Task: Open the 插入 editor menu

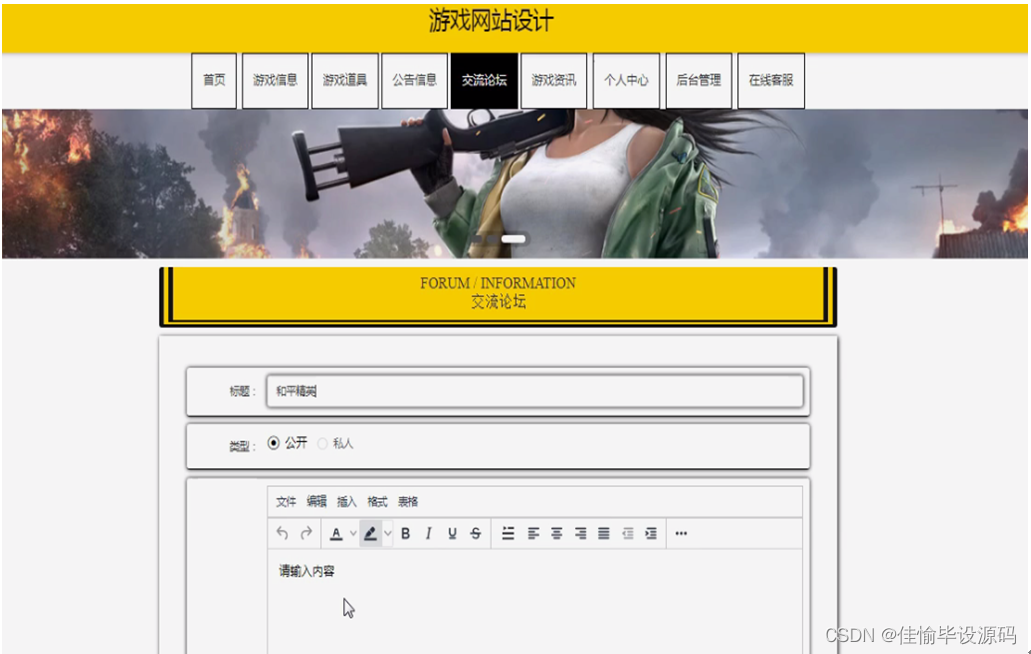Action: pos(347,502)
